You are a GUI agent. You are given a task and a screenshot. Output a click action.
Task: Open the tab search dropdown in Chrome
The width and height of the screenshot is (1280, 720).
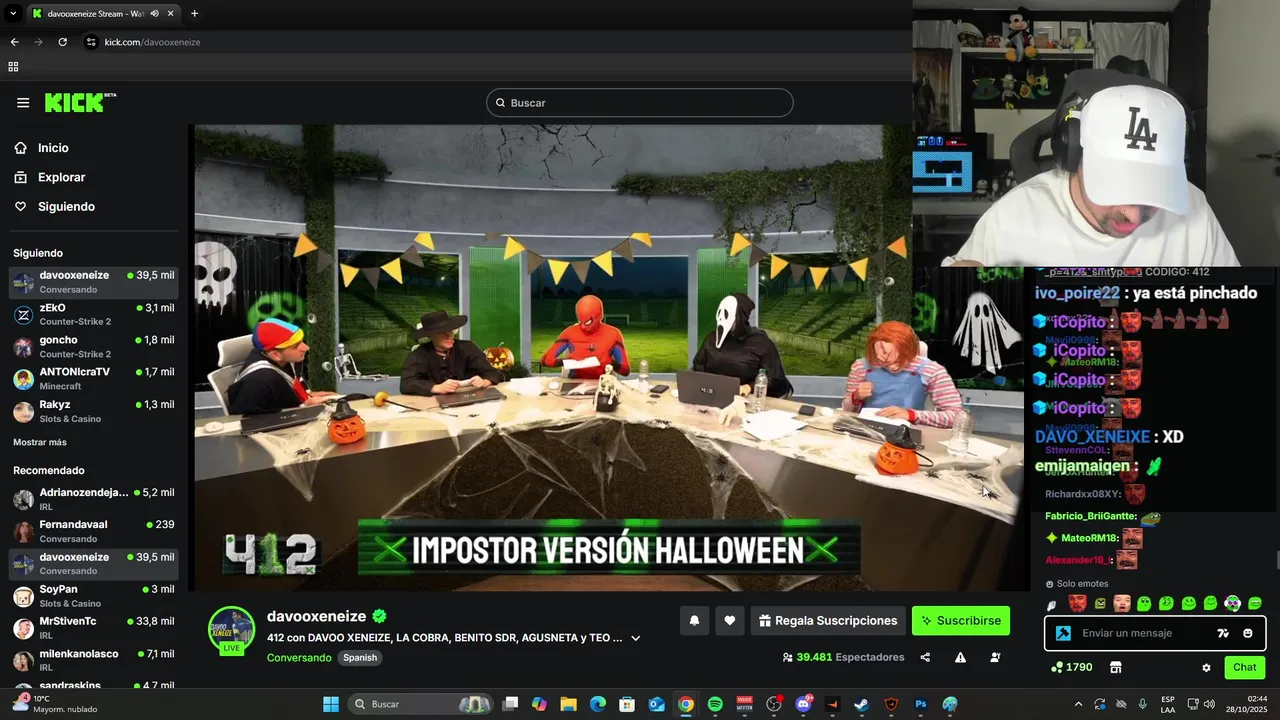13,14
